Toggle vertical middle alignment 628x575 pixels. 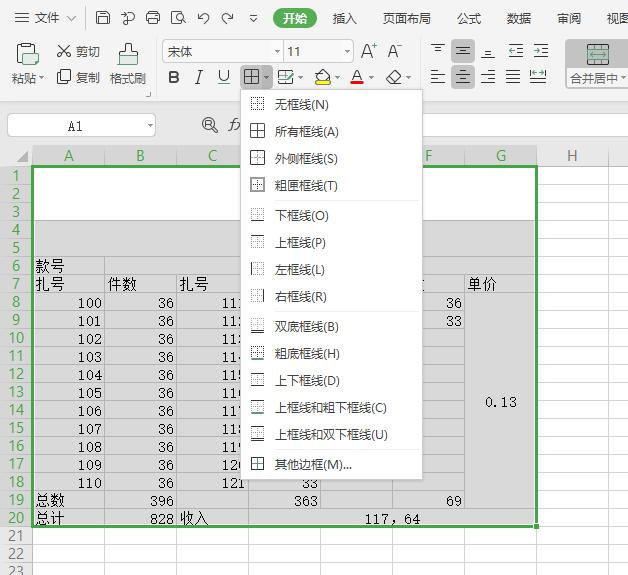pos(463,51)
